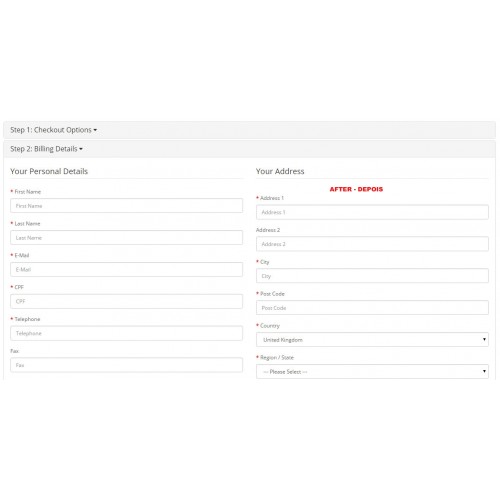500x500 pixels.
Task: Click the caret icon beside Billing Details
Action: (x=81, y=149)
